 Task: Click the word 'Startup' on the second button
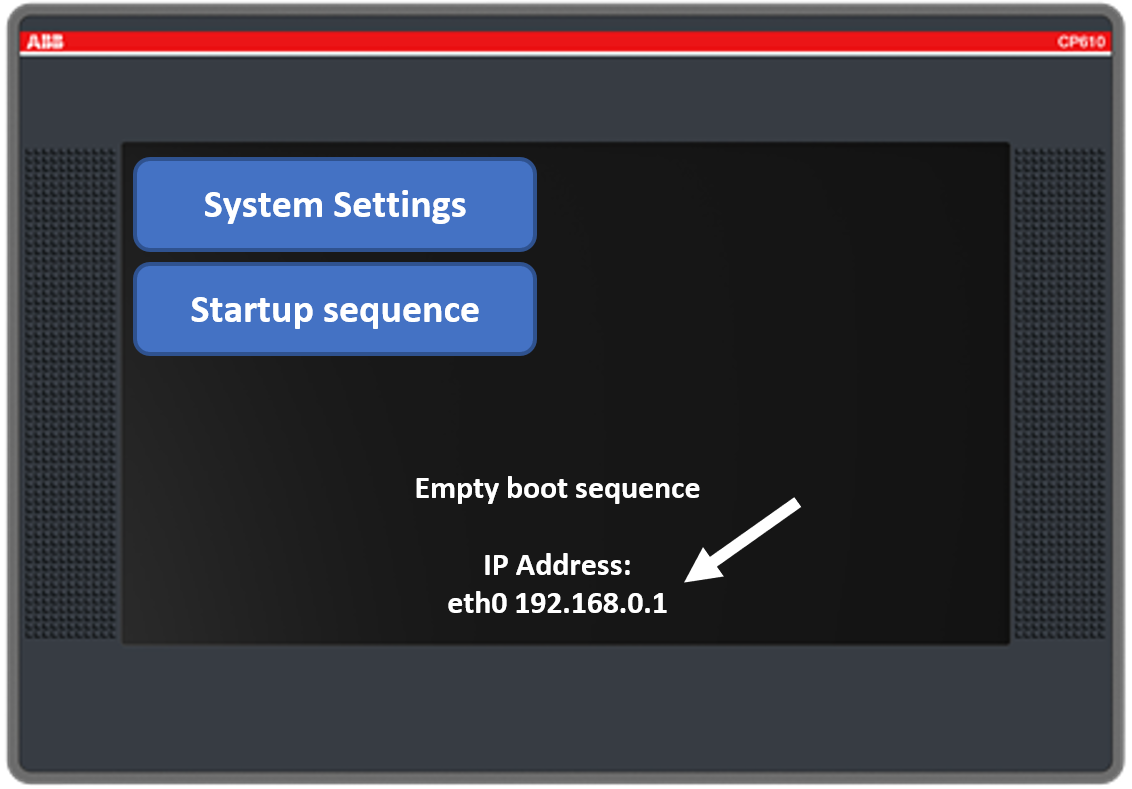click(x=251, y=309)
